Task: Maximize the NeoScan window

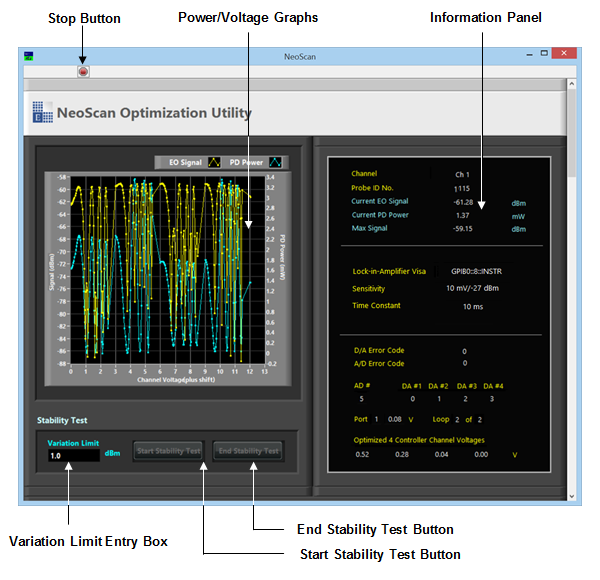Action: (544, 54)
